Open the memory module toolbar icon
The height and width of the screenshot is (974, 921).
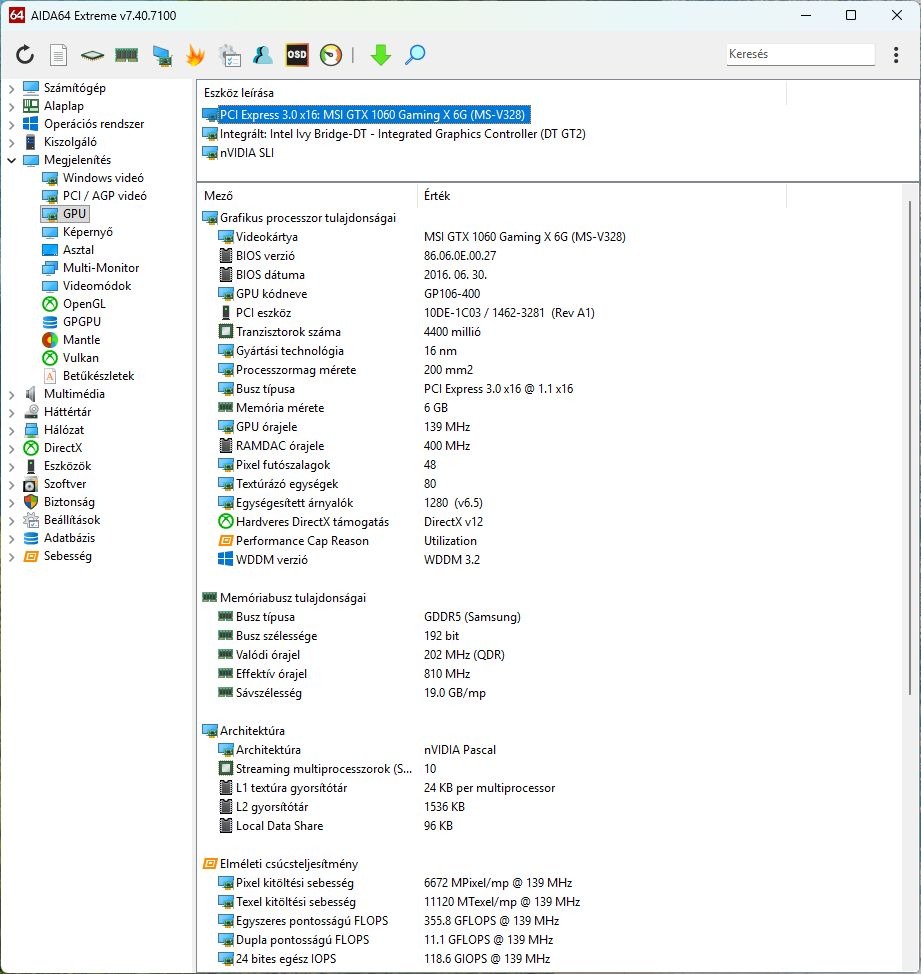pos(126,55)
